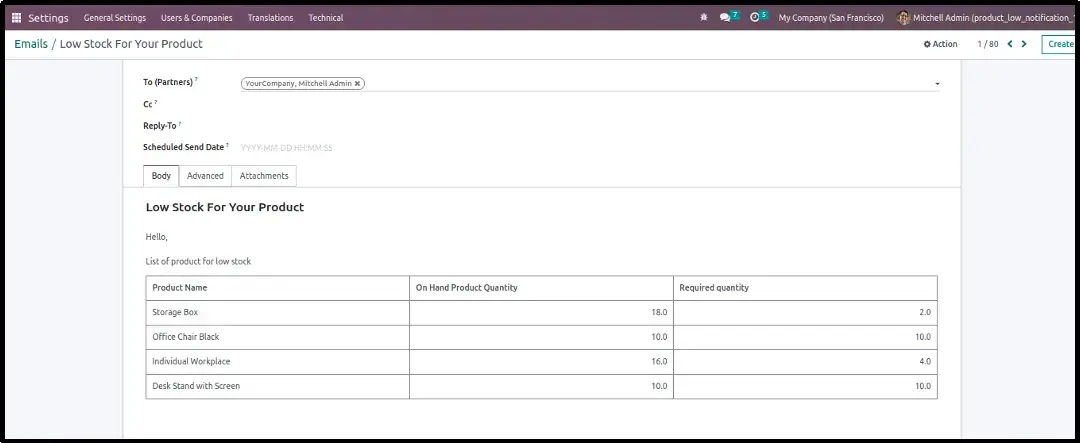Click the 2.0 required quantity value
Image resolution: width=1080 pixels, height=443 pixels.
click(x=925, y=312)
